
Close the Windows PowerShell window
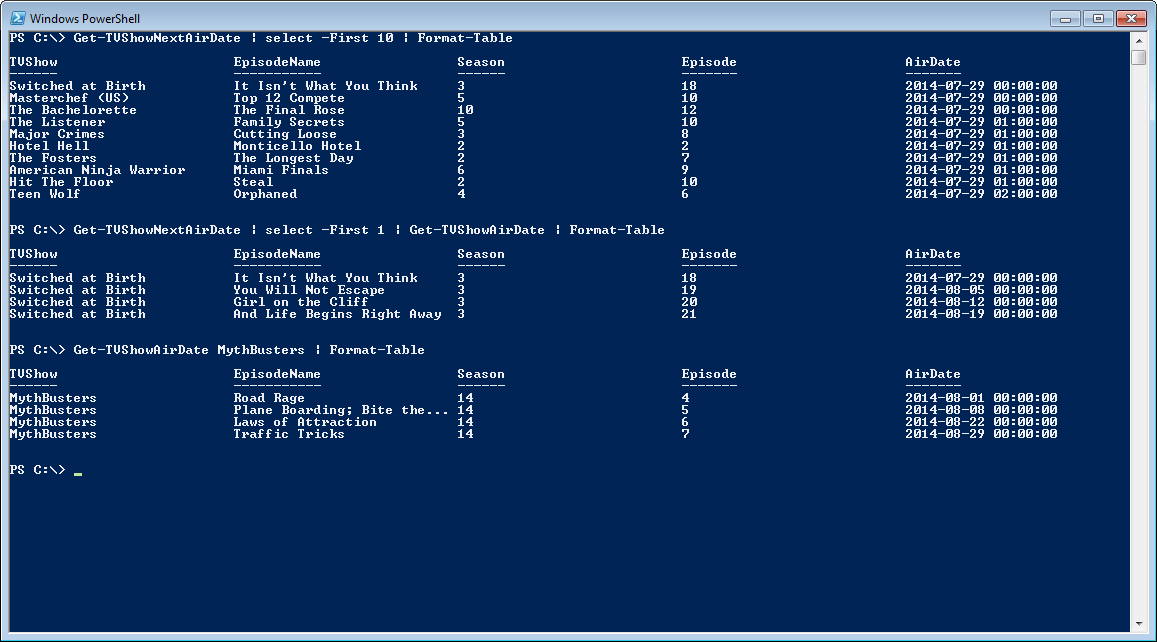point(1131,18)
